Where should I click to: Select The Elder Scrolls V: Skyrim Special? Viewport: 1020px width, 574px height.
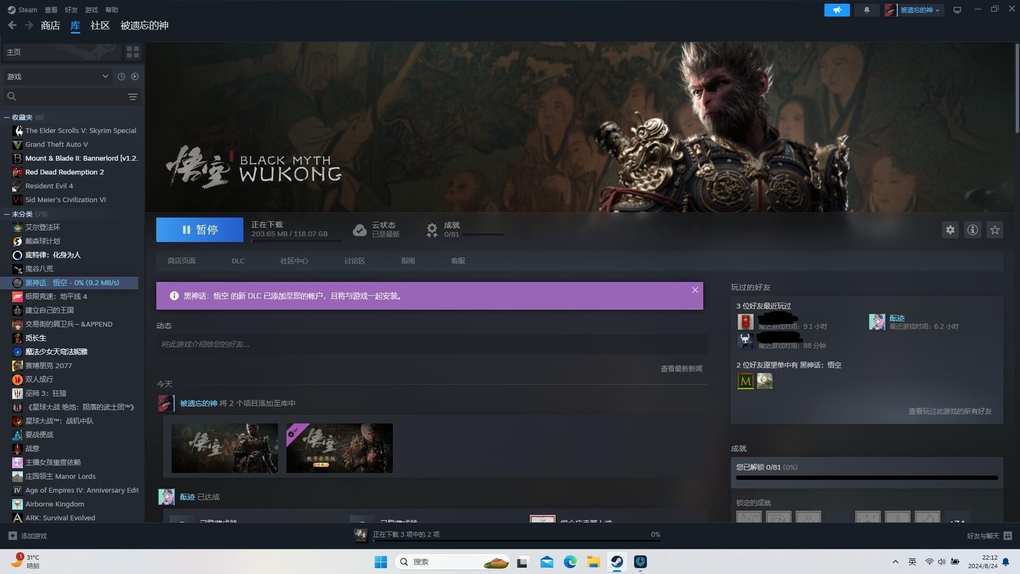click(x=74, y=131)
